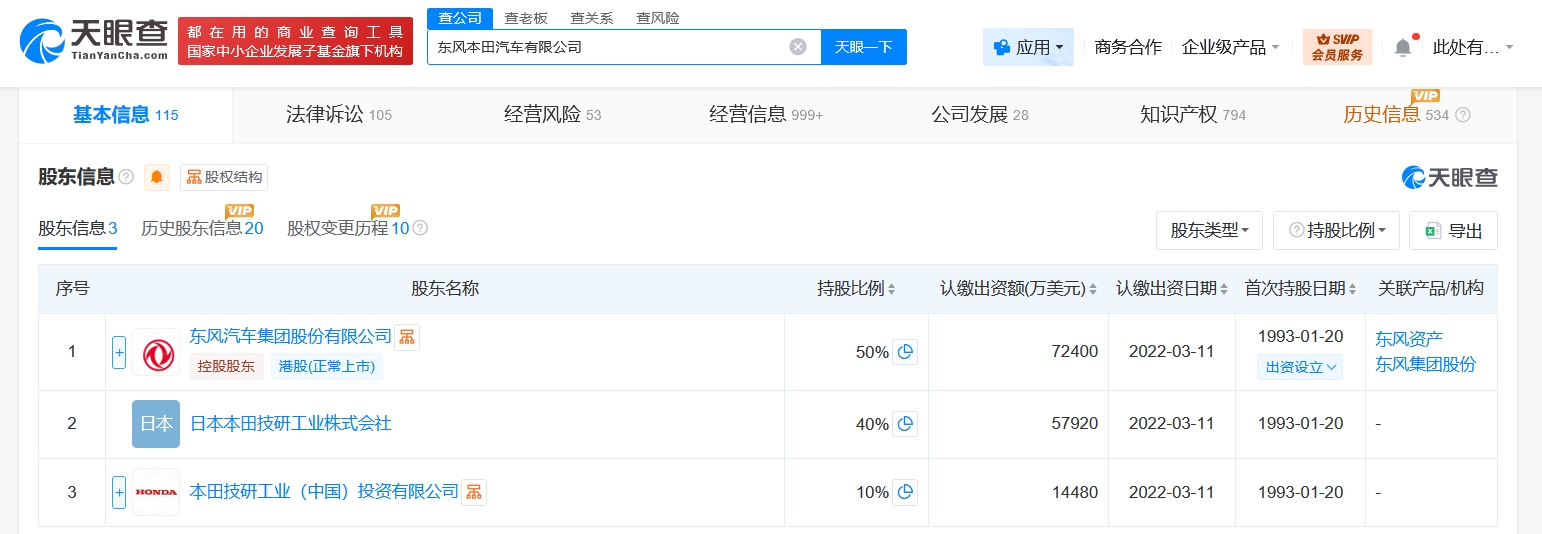Click the help icon next to 股东信息 heading
This screenshot has width=1542, height=534.
point(126,177)
